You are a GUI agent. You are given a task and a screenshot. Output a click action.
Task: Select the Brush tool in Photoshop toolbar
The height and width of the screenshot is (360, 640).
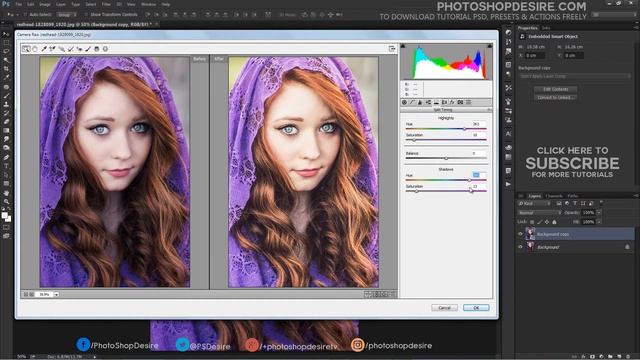(x=6, y=96)
